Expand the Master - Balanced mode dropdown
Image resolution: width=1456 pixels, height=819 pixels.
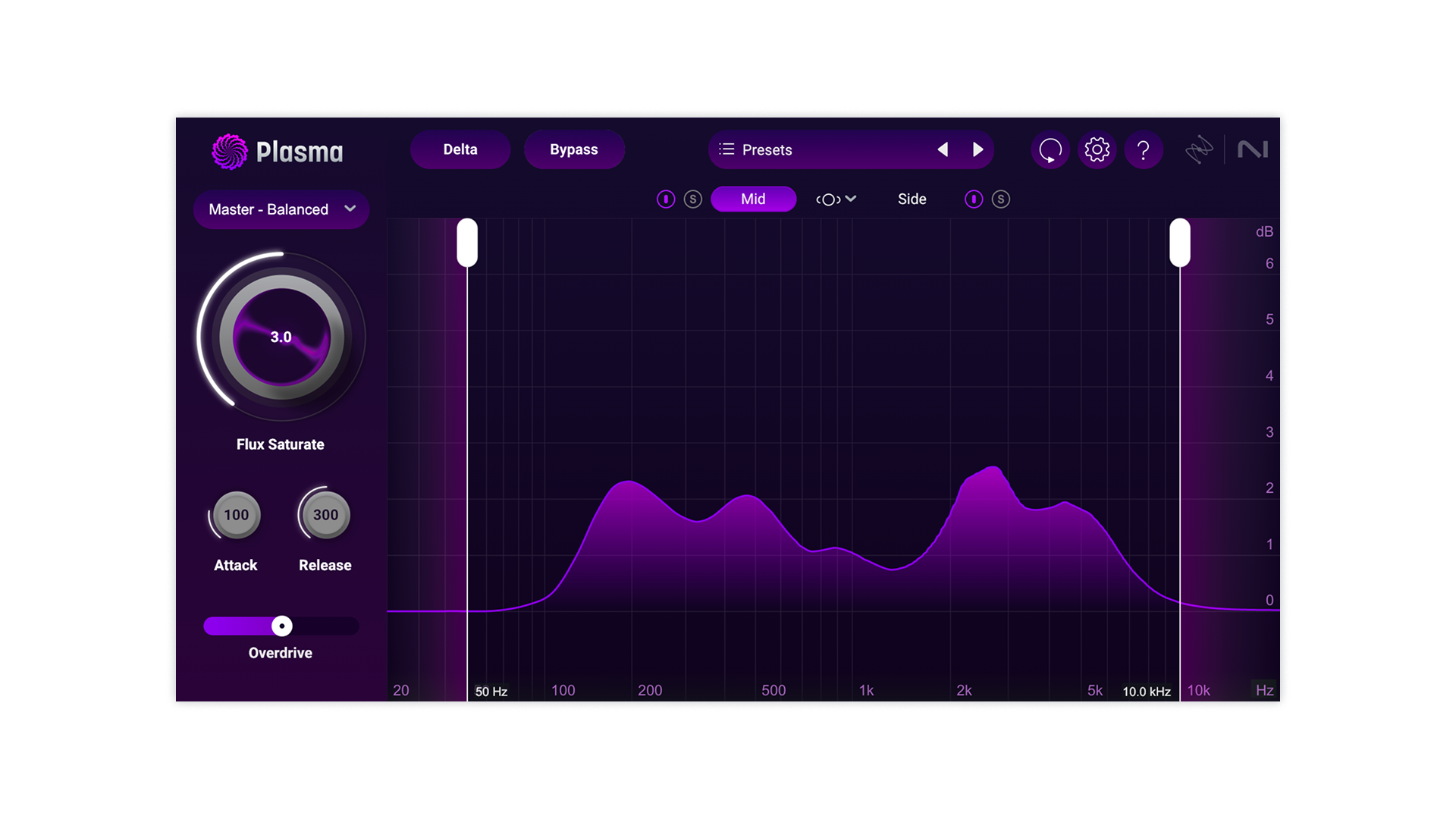[x=281, y=209]
